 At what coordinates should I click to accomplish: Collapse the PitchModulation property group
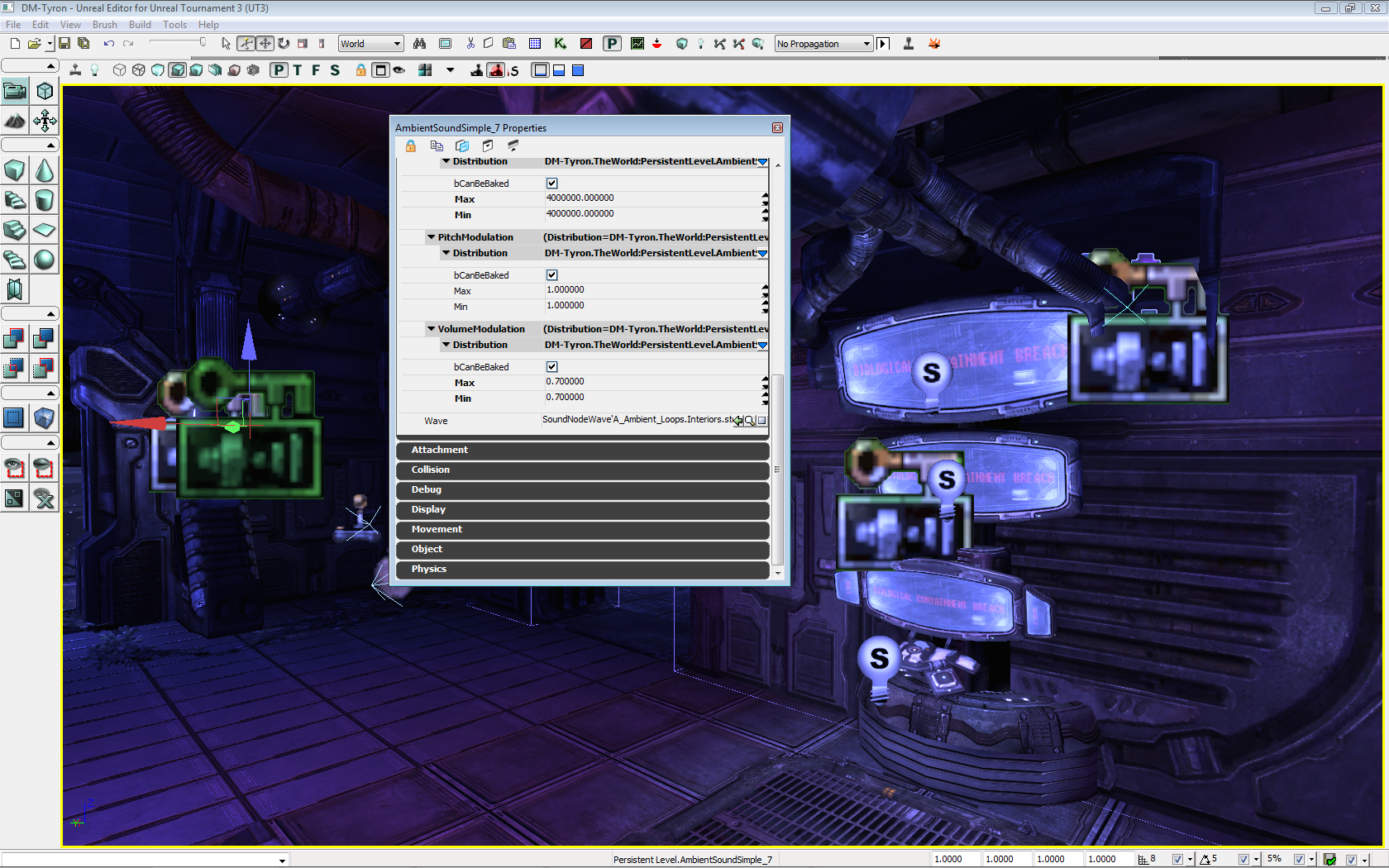431,237
